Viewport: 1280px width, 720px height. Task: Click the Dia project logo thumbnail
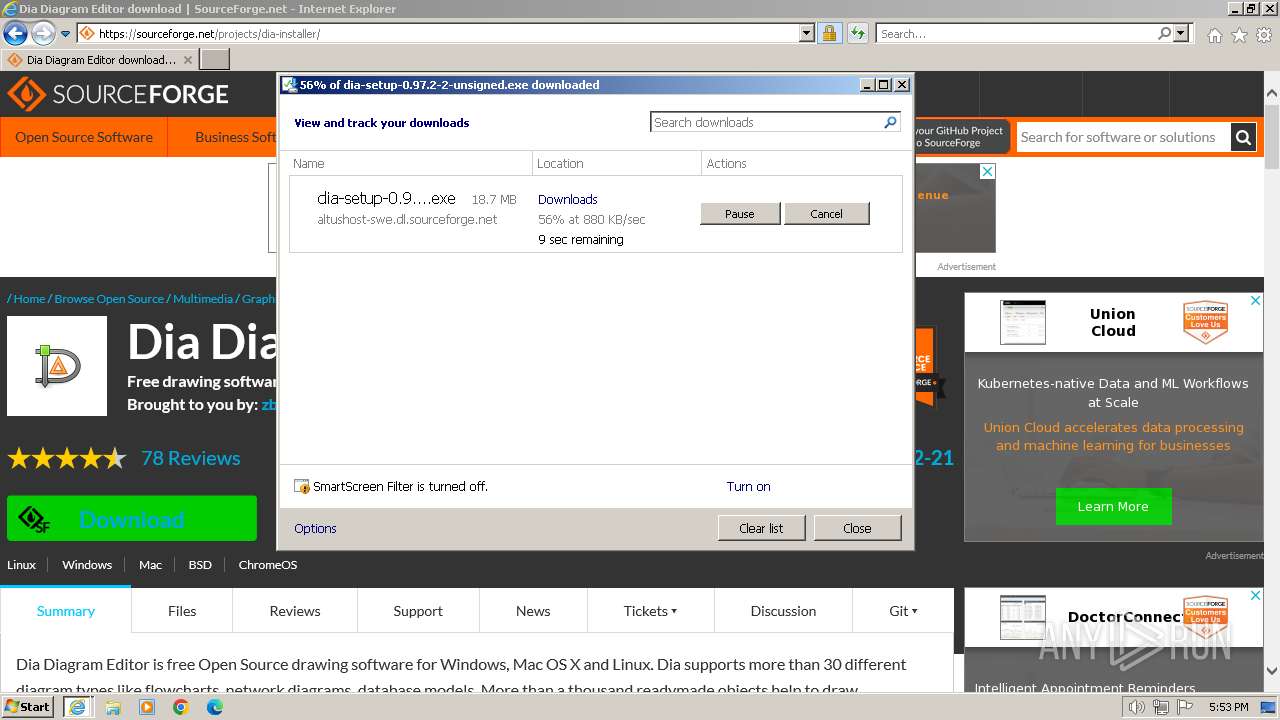coord(57,366)
